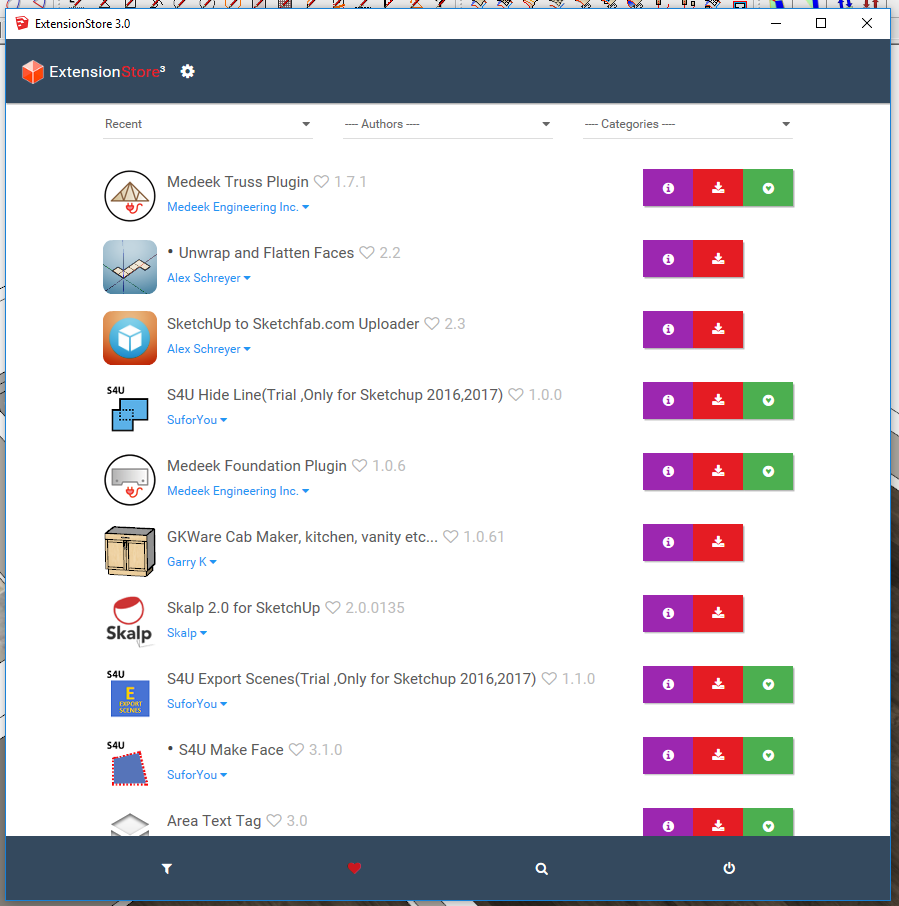
Task: Click the GKWare cabinet thumbnail
Action: point(130,551)
